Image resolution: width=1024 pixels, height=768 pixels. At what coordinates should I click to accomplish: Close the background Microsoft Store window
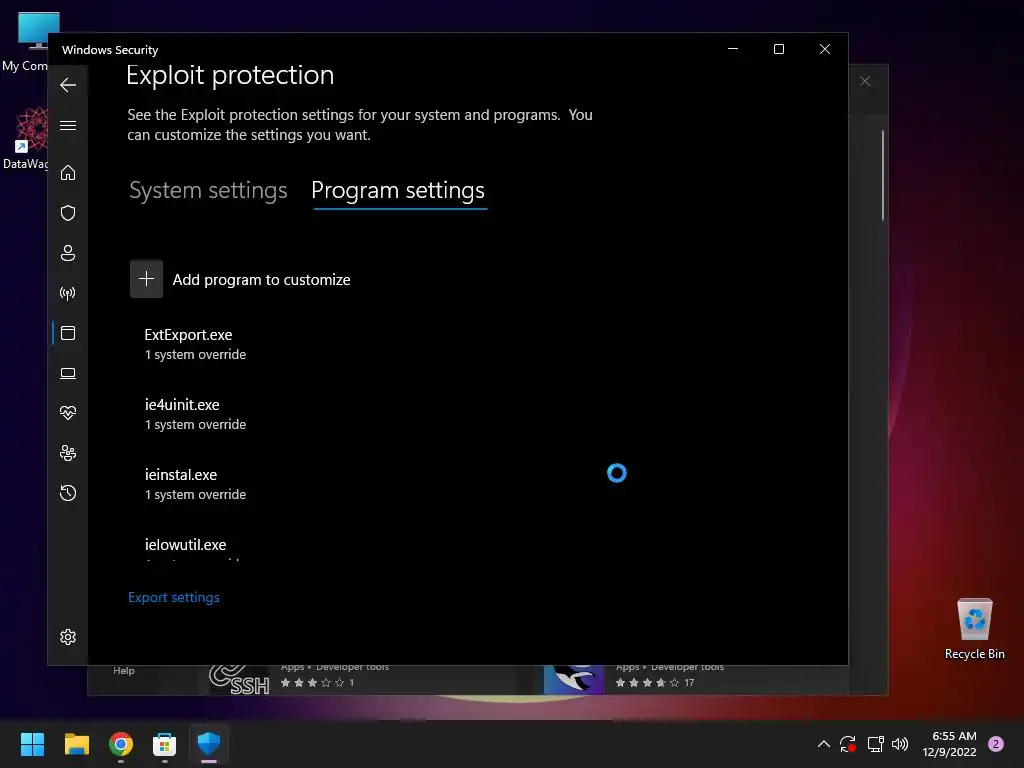865,81
